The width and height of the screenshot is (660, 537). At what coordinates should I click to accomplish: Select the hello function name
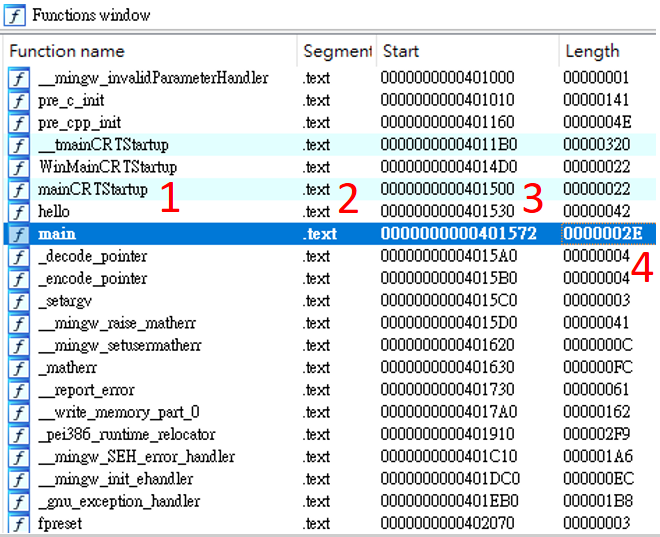pos(54,212)
